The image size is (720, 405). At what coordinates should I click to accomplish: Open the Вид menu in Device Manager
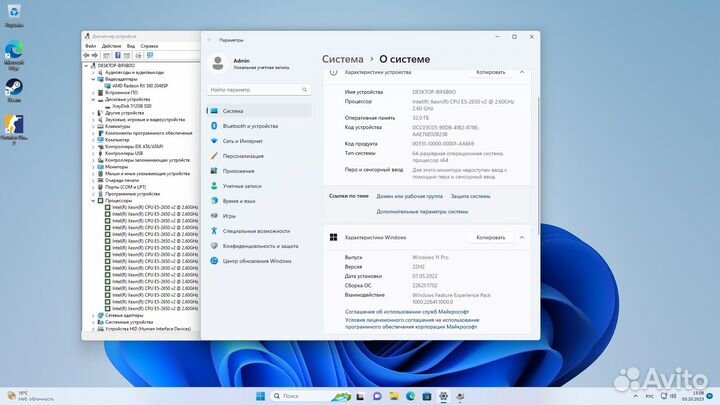[131, 46]
